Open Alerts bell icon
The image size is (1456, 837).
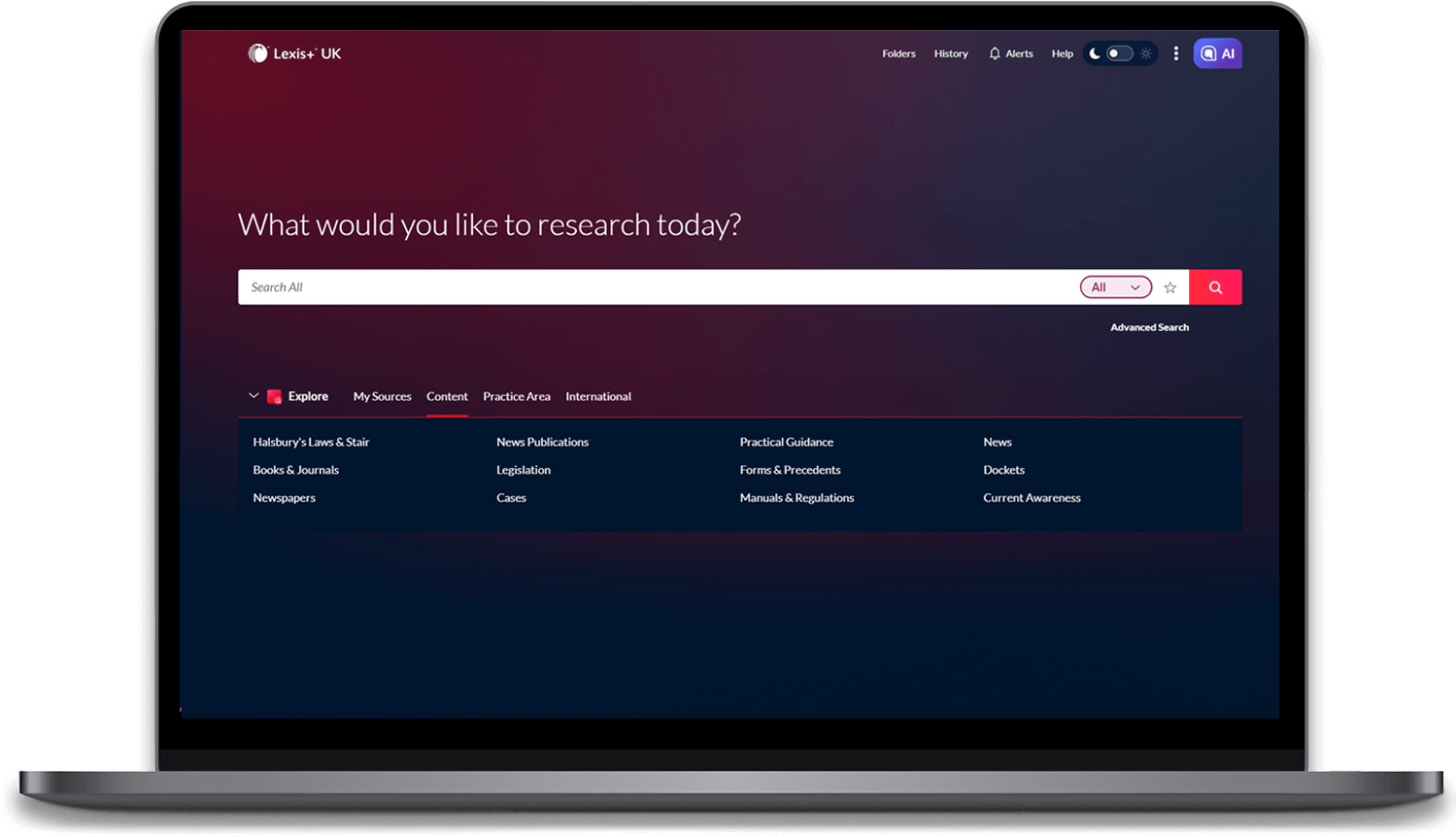(995, 53)
